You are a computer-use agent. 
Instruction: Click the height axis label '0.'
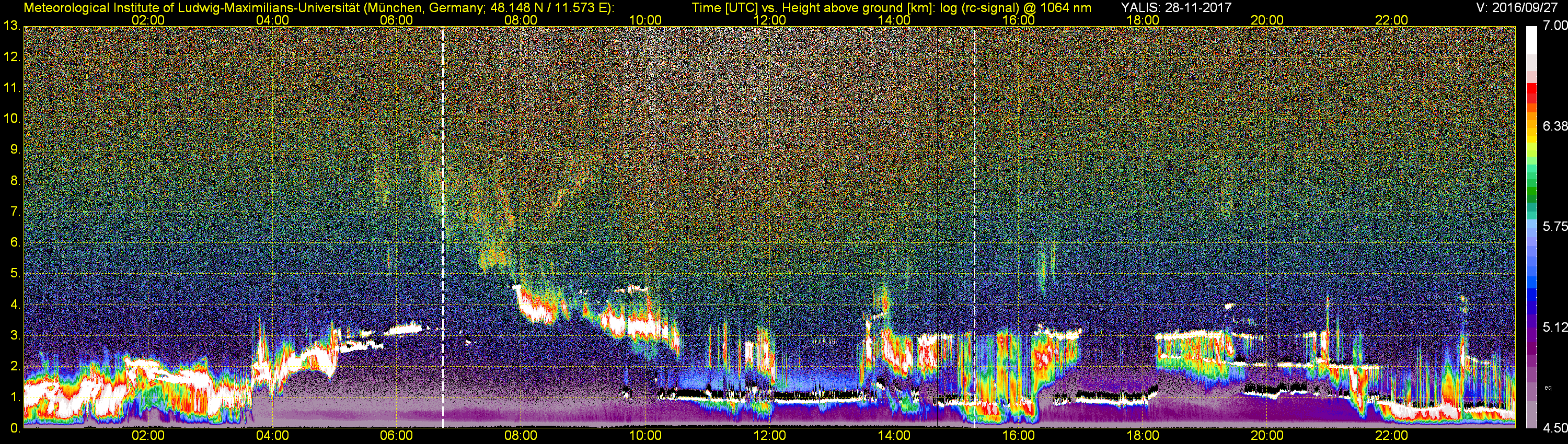[x=15, y=428]
